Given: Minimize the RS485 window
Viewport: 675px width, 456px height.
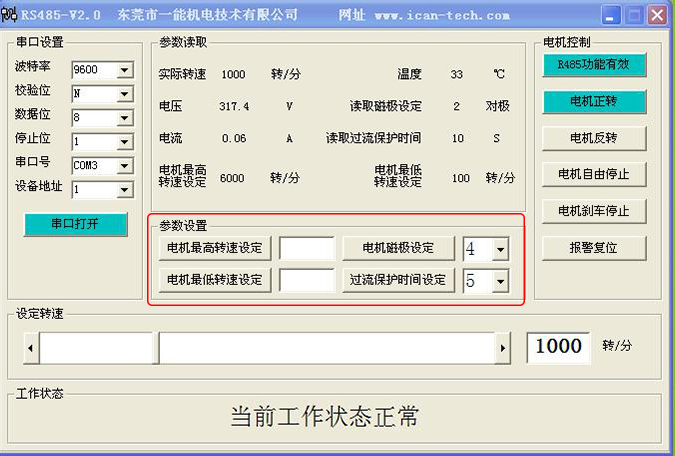Looking at the screenshot, I should 610,16.
